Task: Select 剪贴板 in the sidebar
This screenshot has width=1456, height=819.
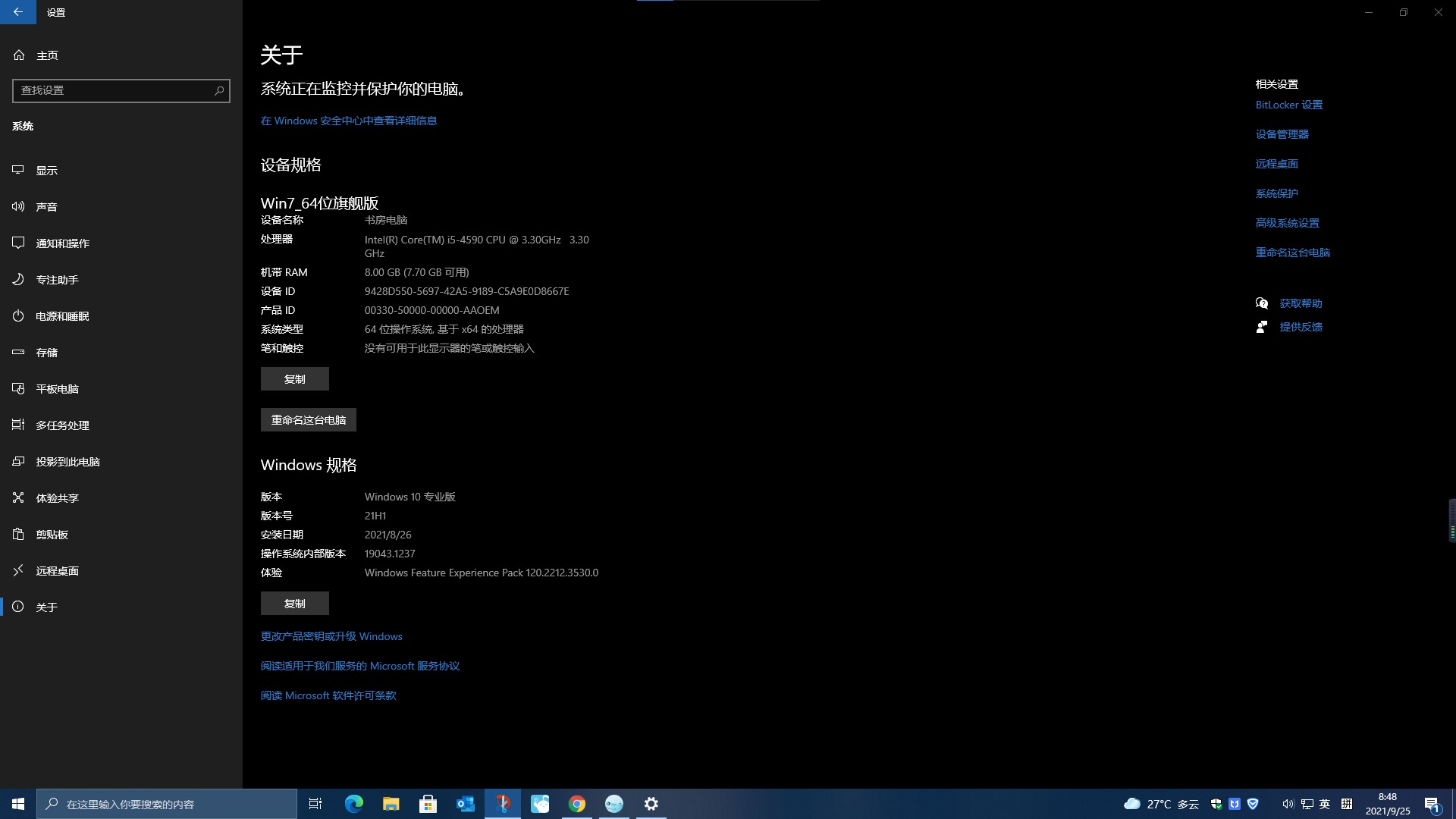Action: 121,535
